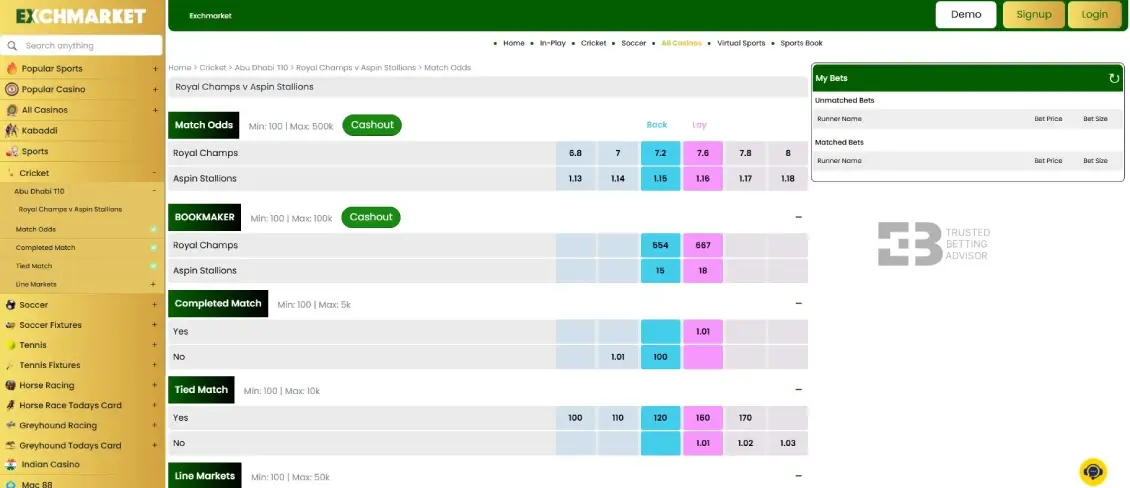This screenshot has height=488, width=1130.
Task: Open Abu Dhabi T10 in the breadcrumb
Action: coord(261,68)
